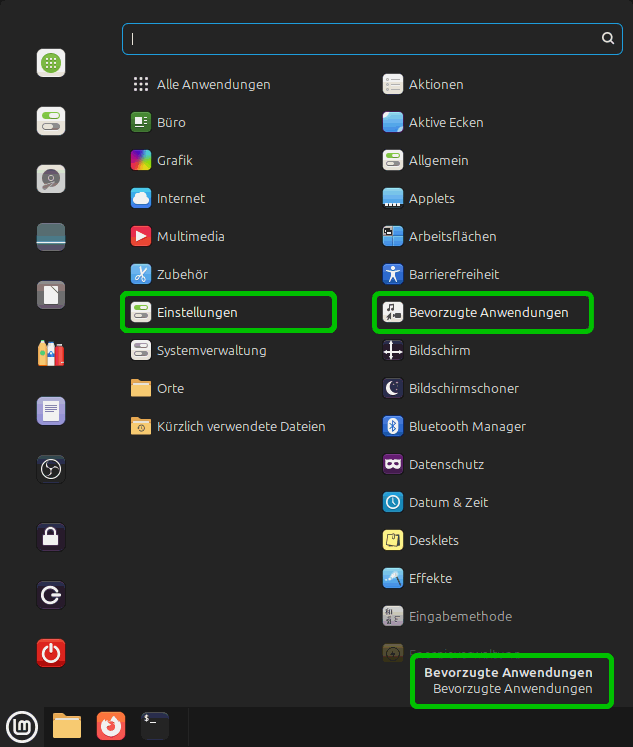
Task: Show Alle Anwendungen category
Action: pos(213,85)
